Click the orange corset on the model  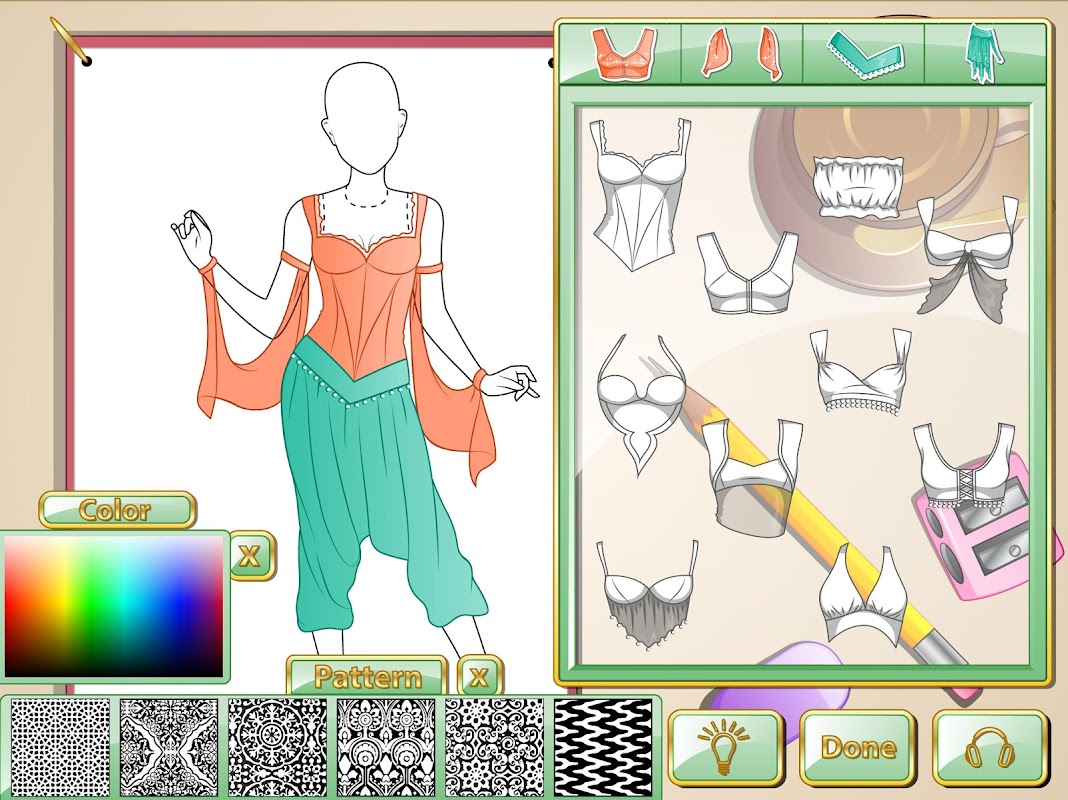pyautogui.click(x=366, y=293)
